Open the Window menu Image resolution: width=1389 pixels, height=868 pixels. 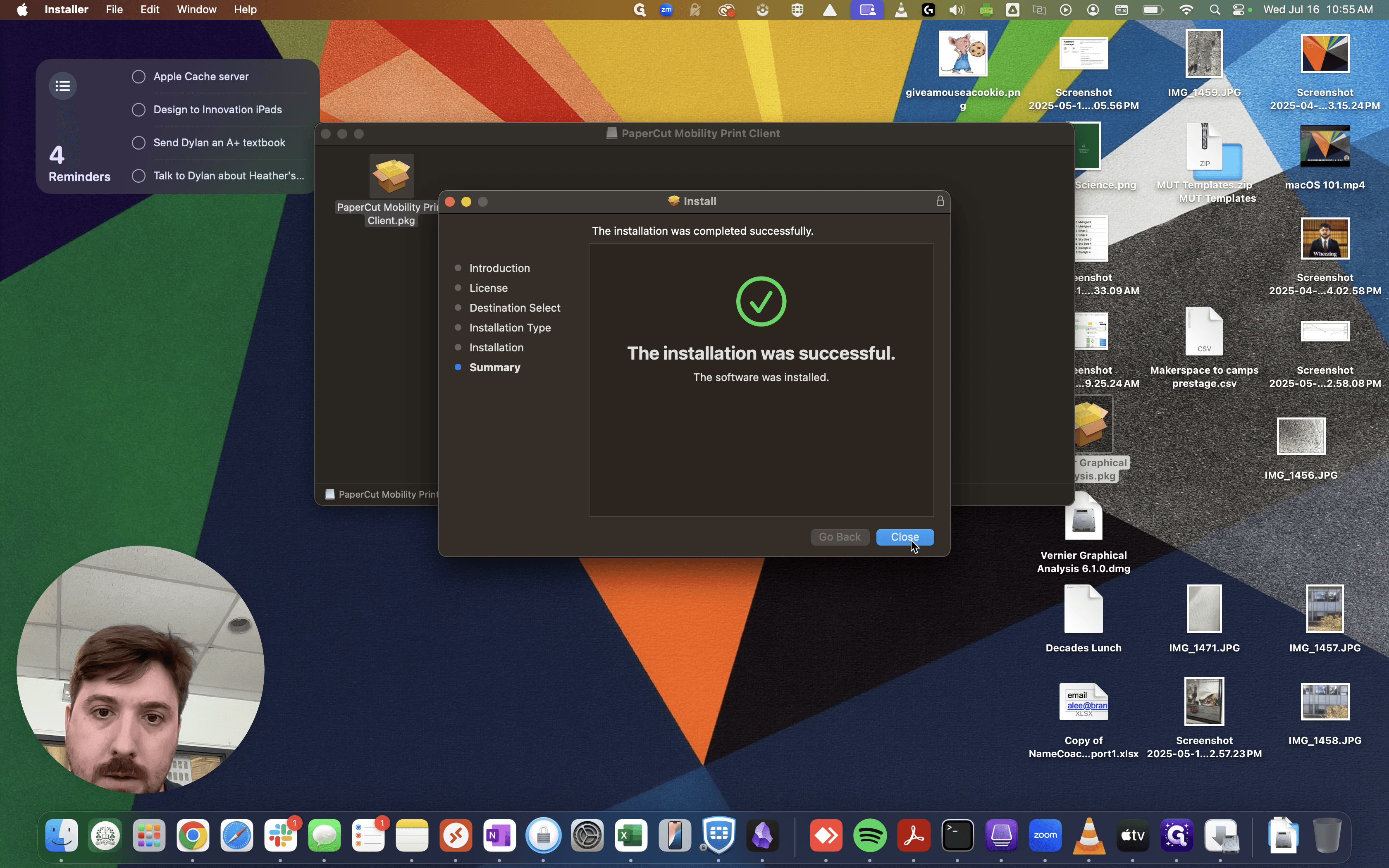click(x=196, y=10)
